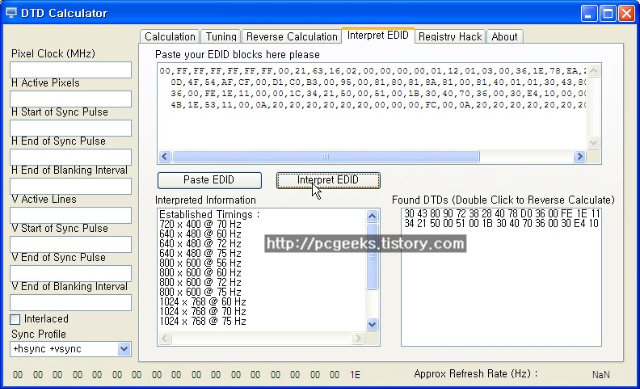Click the 640 x 480 @ 60 Hz line

(x=200, y=234)
